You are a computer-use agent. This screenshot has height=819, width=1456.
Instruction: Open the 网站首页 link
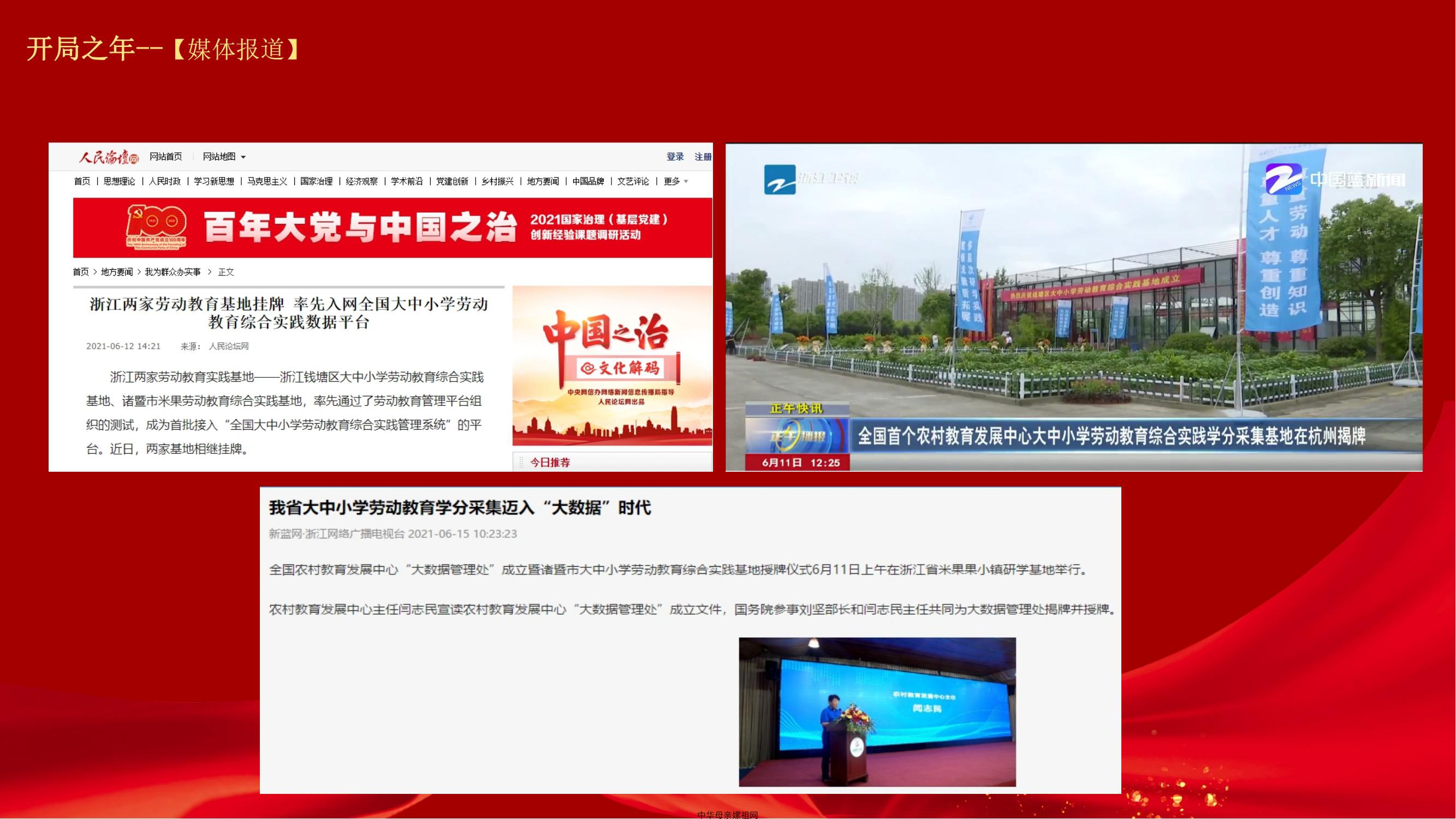[165, 157]
